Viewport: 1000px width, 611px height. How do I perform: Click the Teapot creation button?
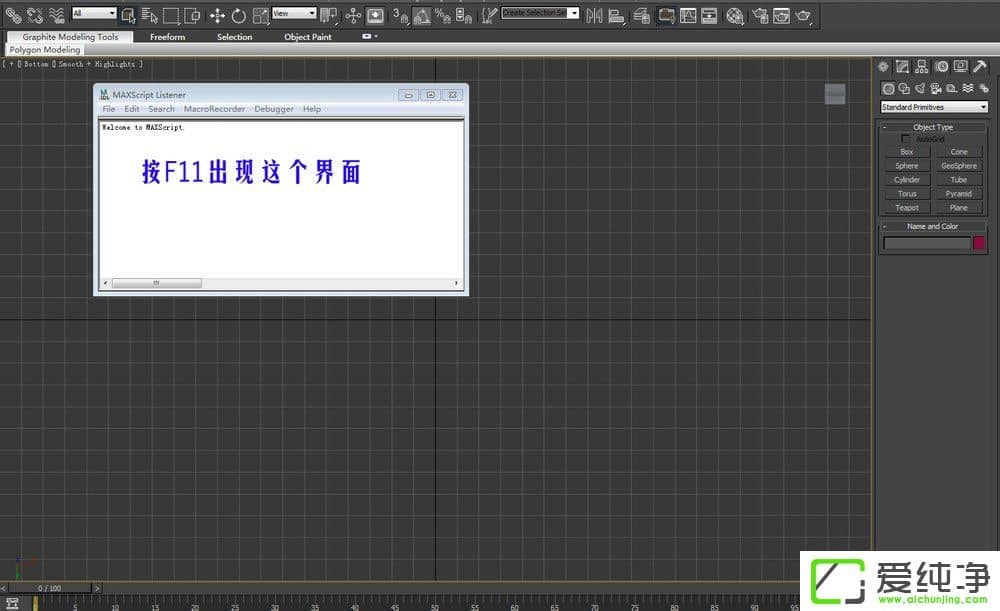906,207
